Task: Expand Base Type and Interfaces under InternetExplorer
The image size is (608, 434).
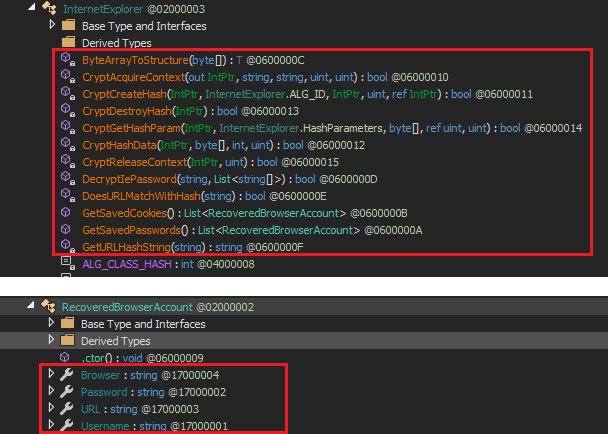Action: click(x=52, y=25)
